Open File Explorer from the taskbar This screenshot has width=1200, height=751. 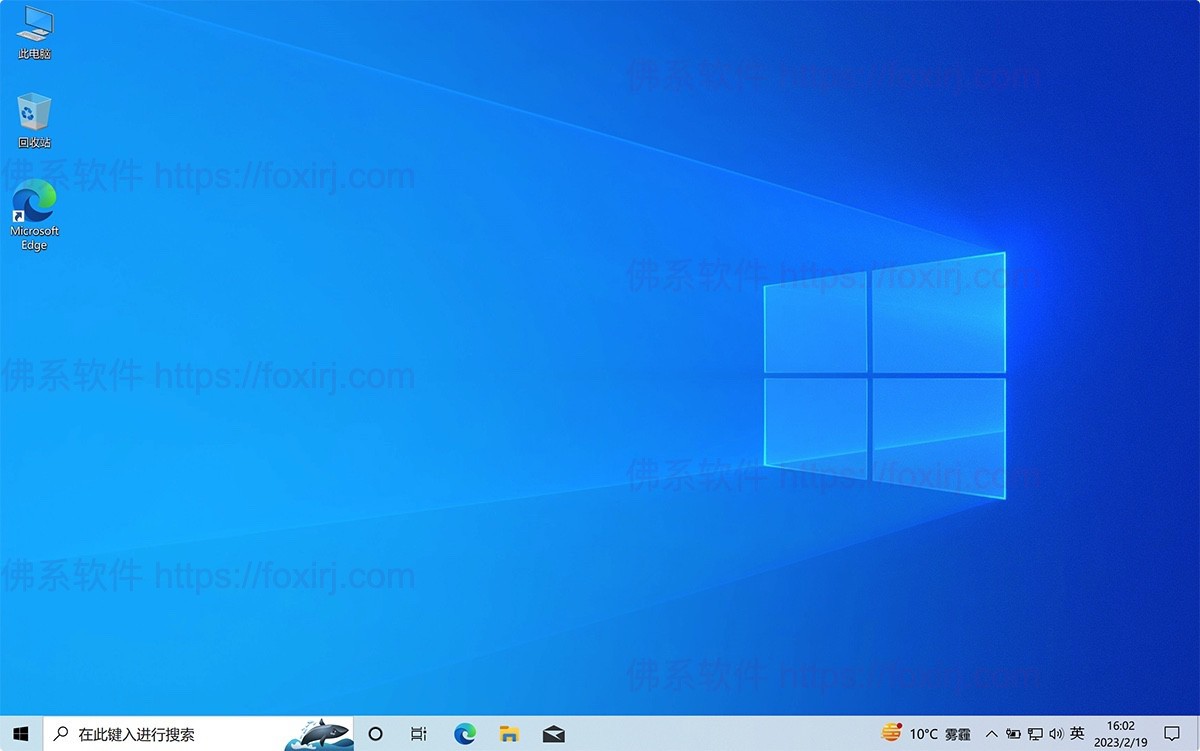pyautogui.click(x=509, y=733)
